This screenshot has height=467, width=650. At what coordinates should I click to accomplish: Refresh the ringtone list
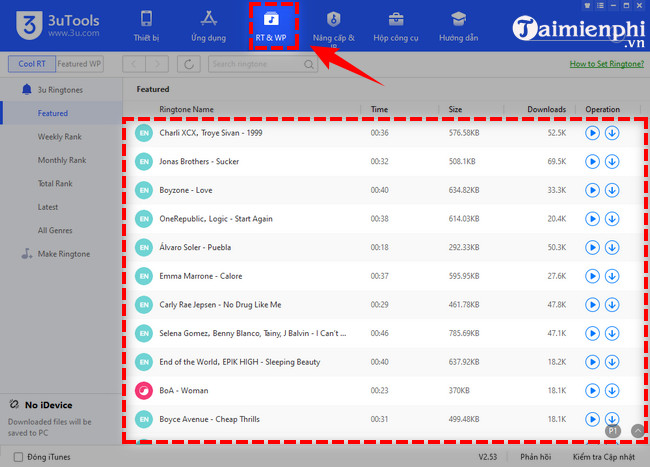coord(189,64)
